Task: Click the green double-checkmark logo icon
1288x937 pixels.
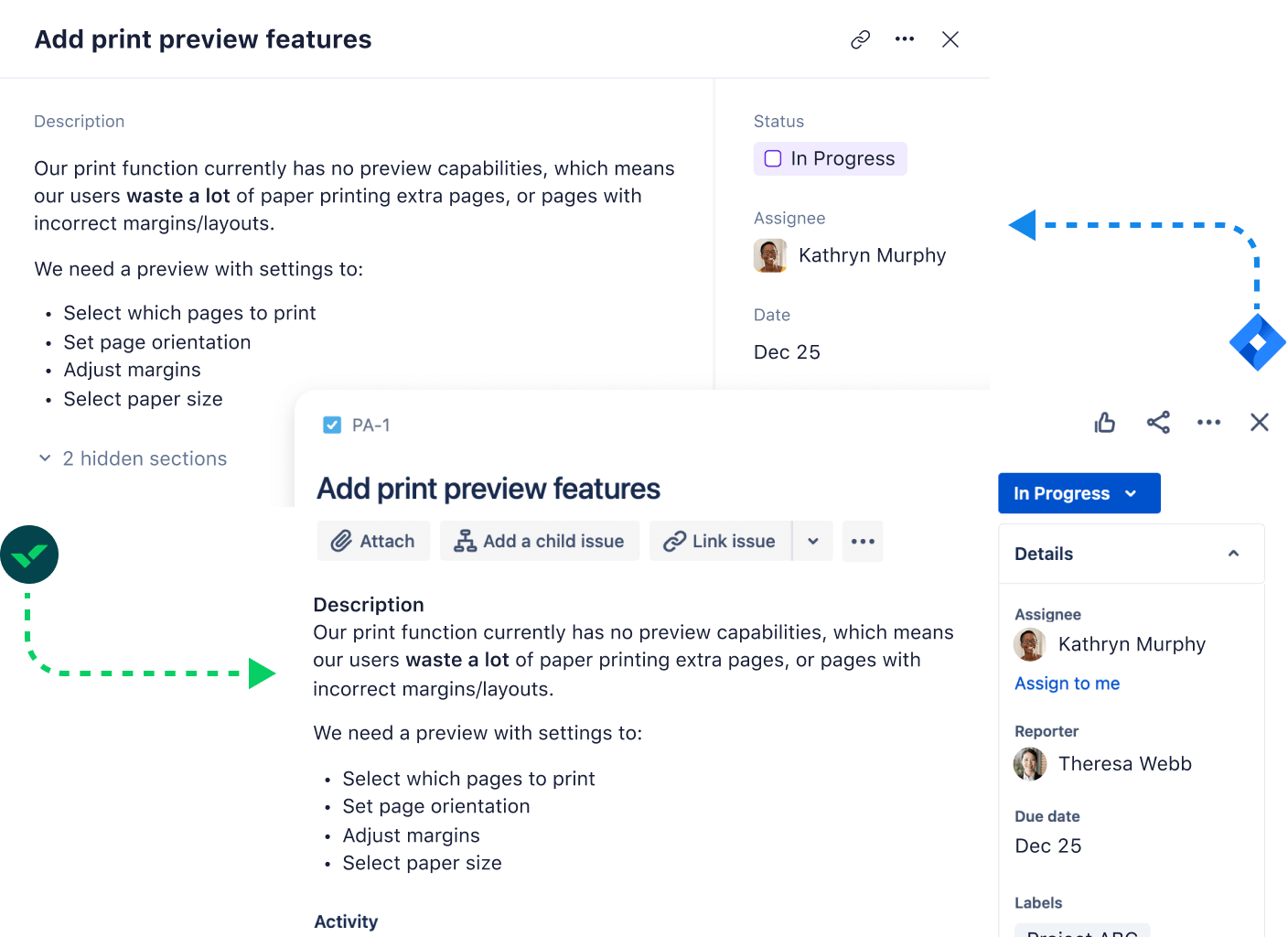Action: (x=29, y=555)
